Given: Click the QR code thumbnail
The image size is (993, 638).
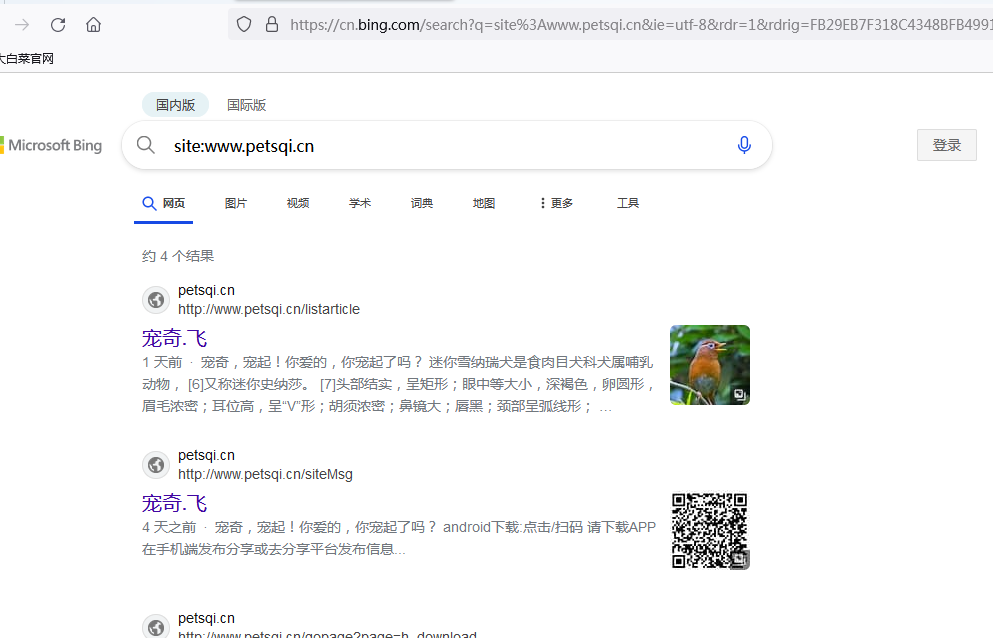Looking at the screenshot, I should 710,530.
